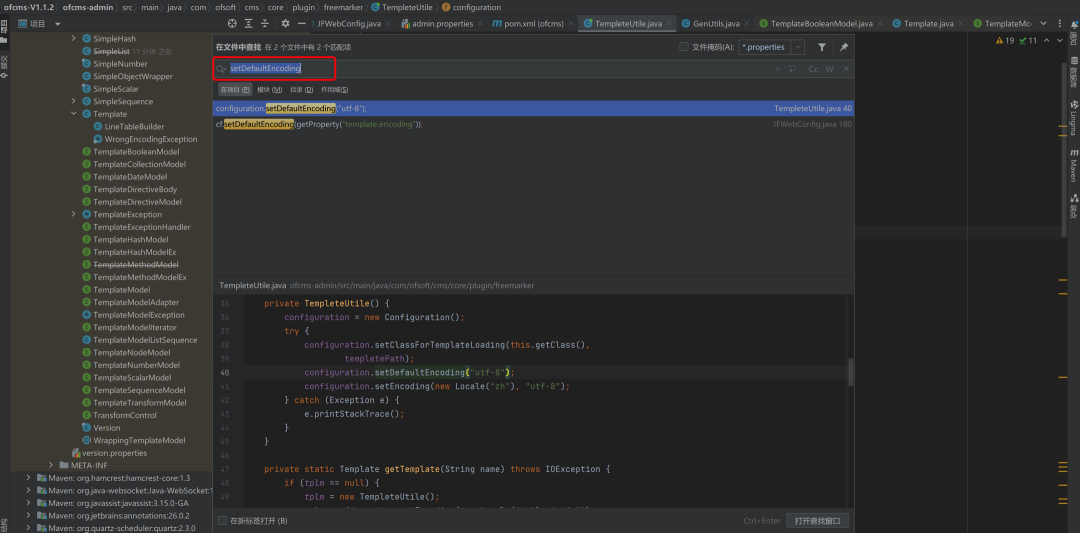1080x533 pixels.
Task: Open the Notifications tool window at top right
Action: click(1073, 33)
